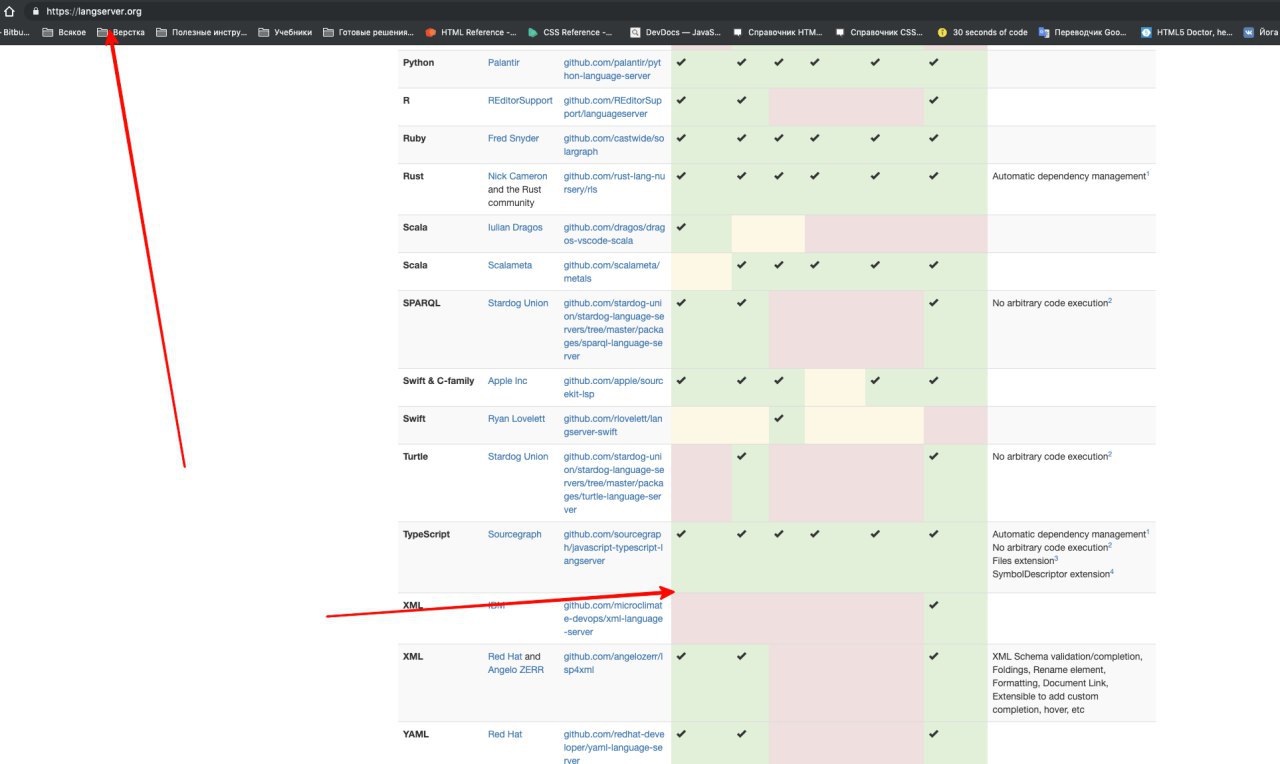Click the Swift & C-family language cell
This screenshot has width=1280, height=764.
click(440, 388)
